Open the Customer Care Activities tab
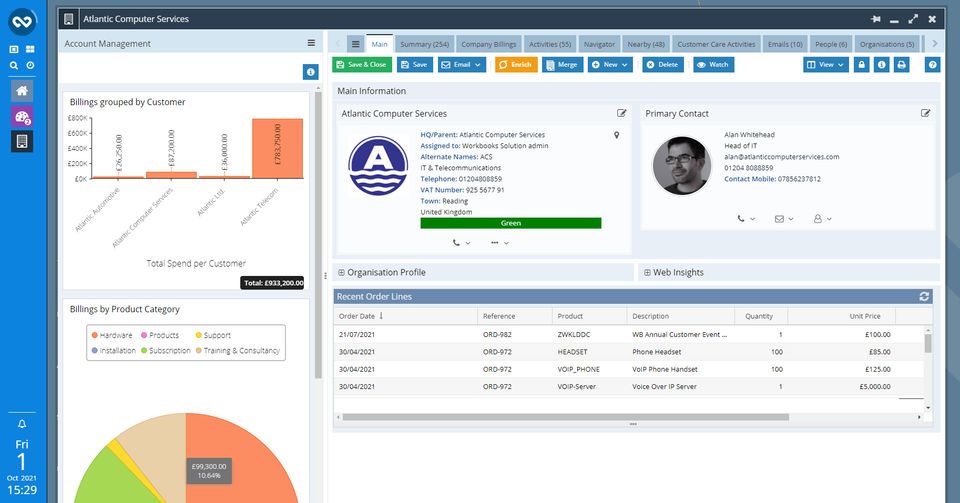 click(716, 44)
